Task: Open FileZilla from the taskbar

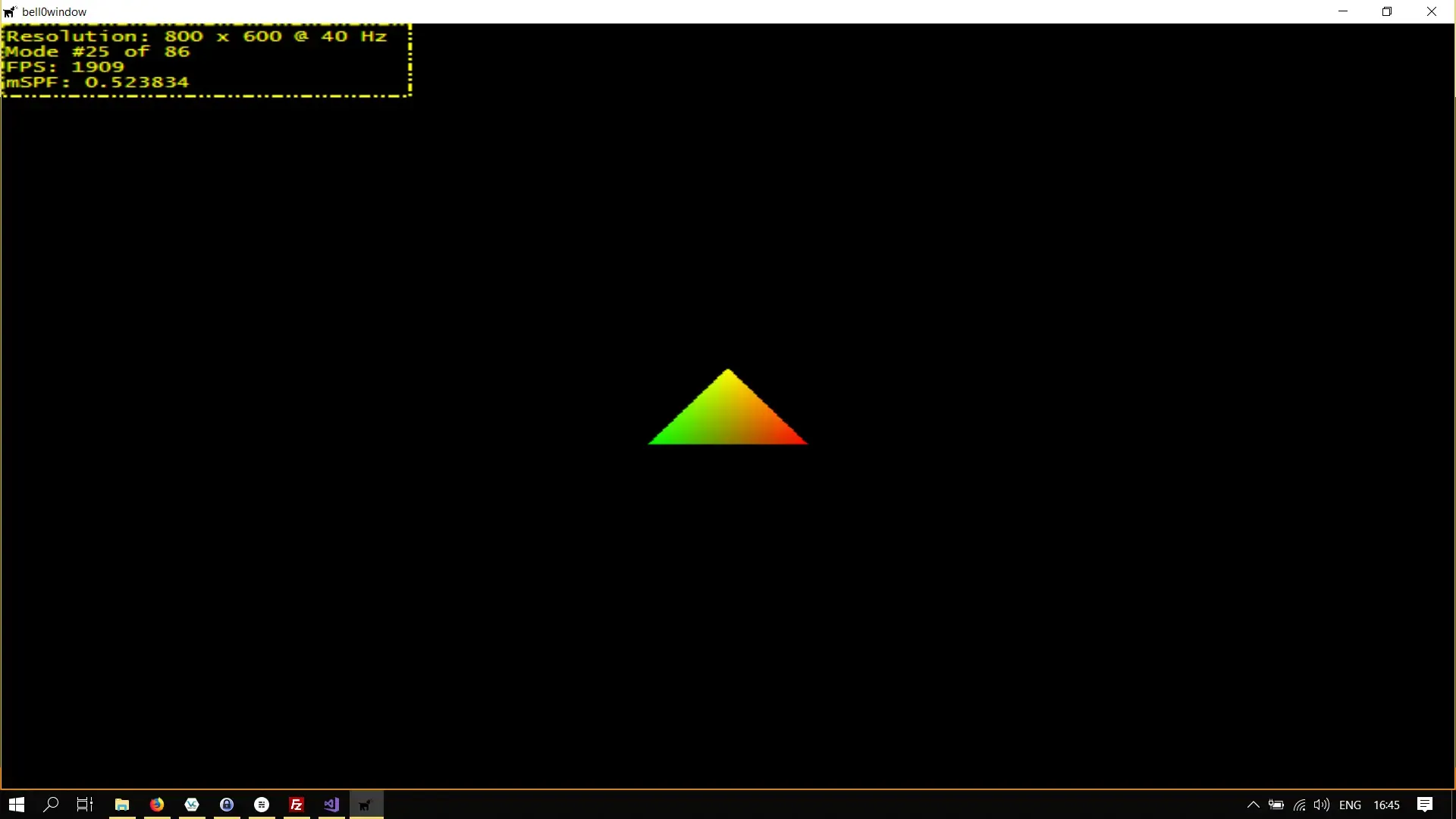Action: click(296, 805)
